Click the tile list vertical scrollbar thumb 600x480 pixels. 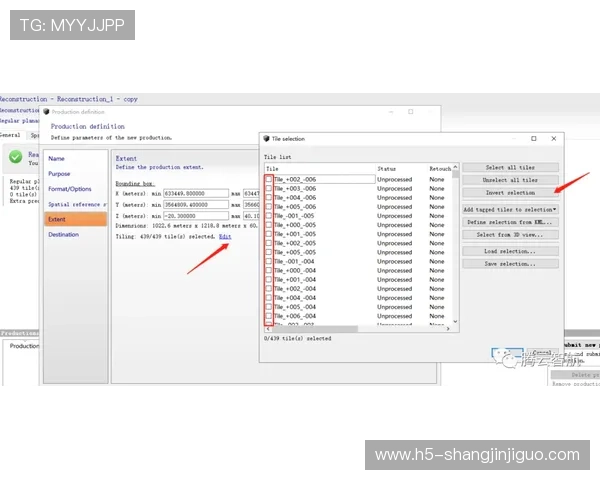tap(455, 174)
